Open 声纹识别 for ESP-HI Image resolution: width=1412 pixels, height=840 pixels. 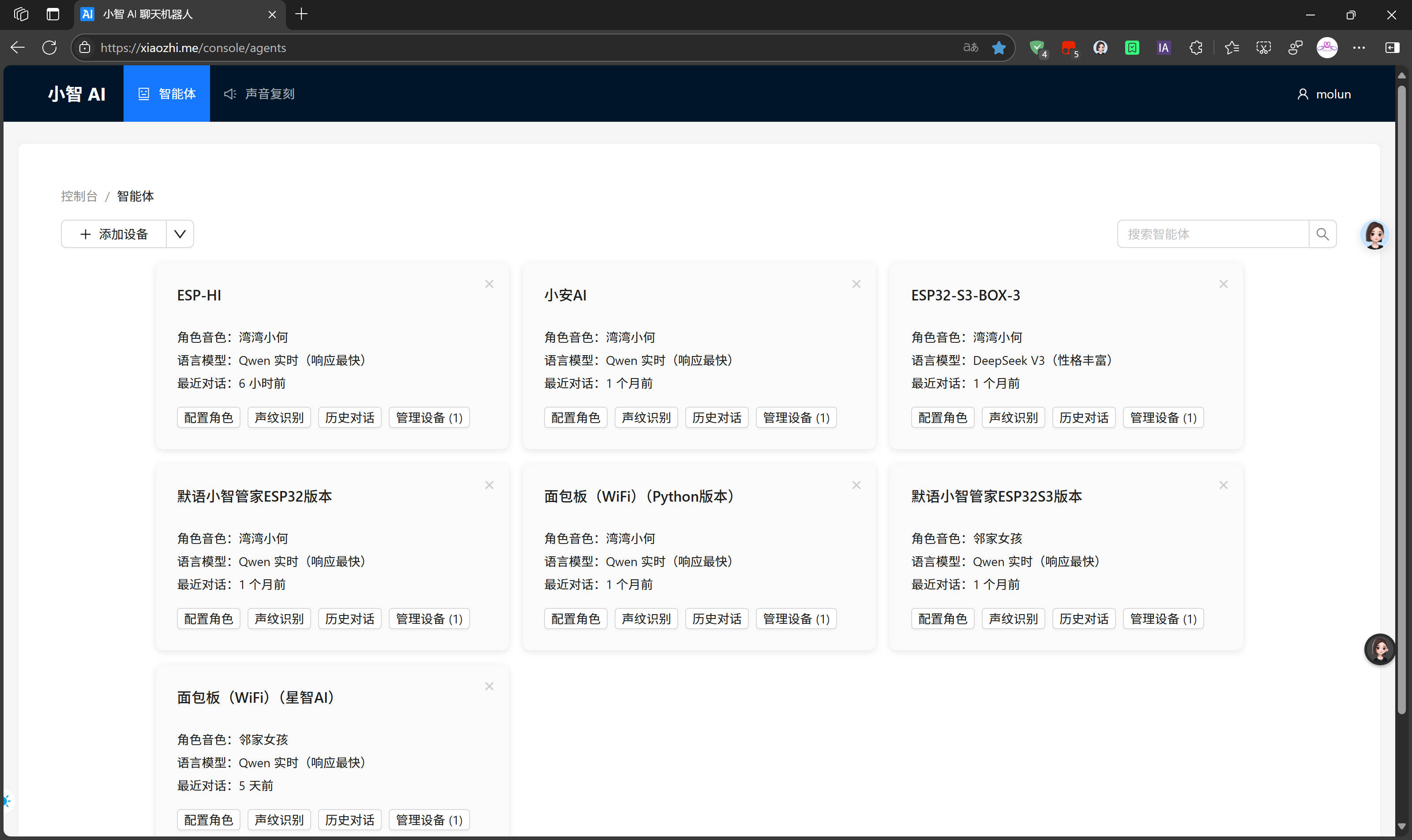tap(279, 418)
